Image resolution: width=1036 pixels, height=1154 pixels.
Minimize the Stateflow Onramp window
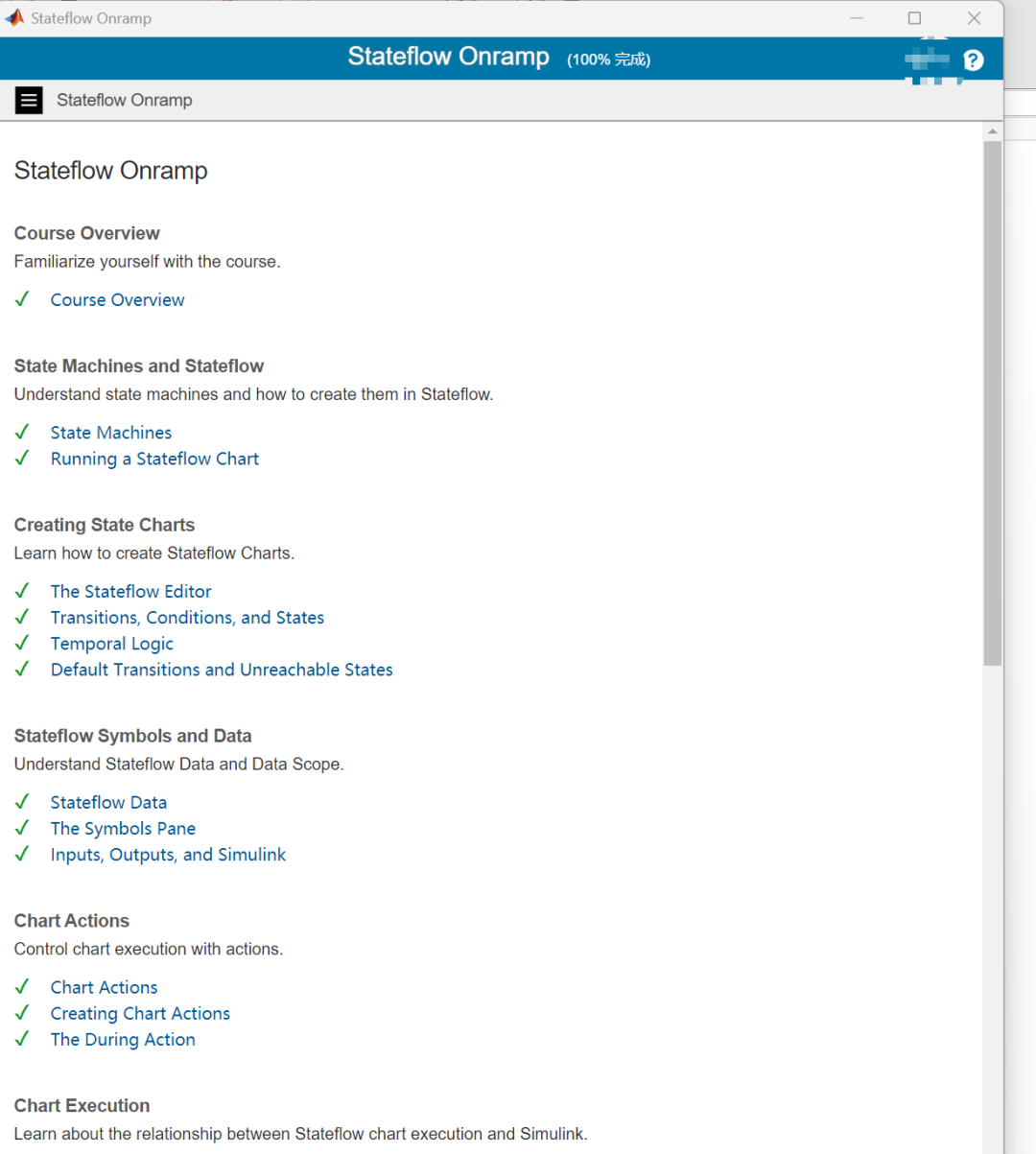pos(857,18)
